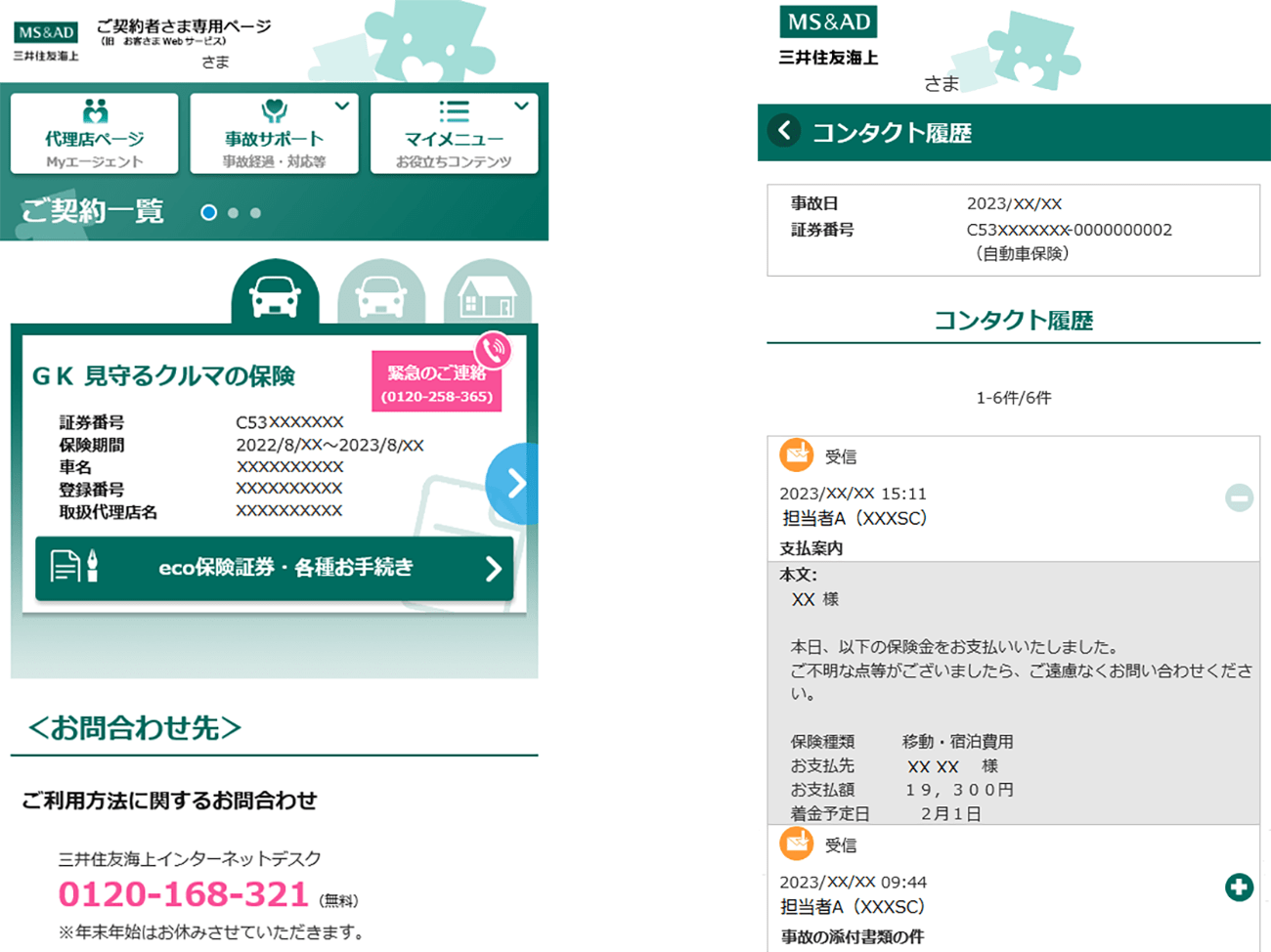Switch to the second car contract tab
The width and height of the screenshot is (1271, 952).
pos(381,292)
